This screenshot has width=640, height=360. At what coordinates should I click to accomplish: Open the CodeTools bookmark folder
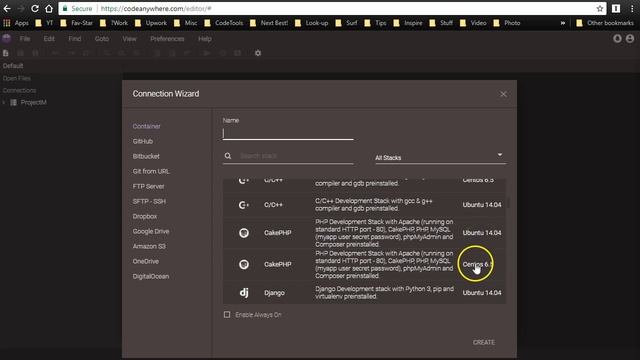click(x=224, y=23)
